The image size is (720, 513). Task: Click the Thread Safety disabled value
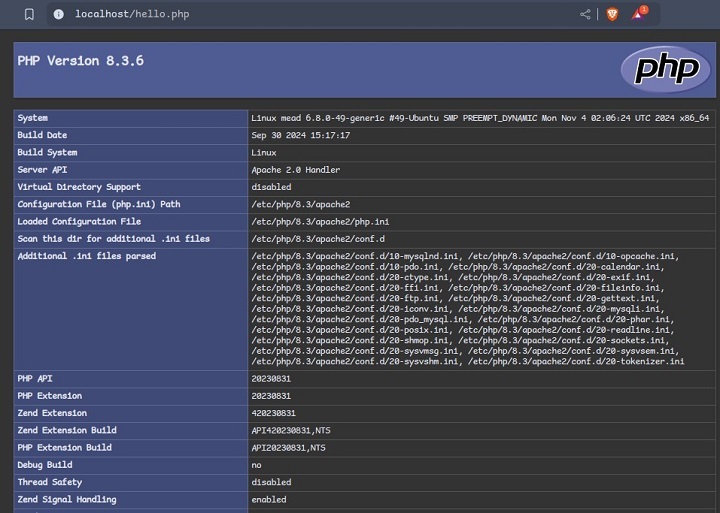[x=271, y=482]
